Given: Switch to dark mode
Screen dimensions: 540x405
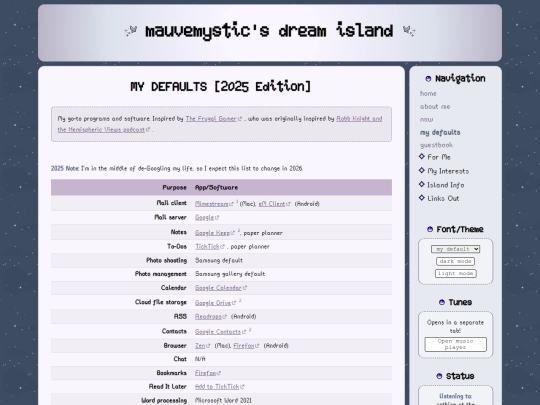Looking at the screenshot, I should coord(455,261).
